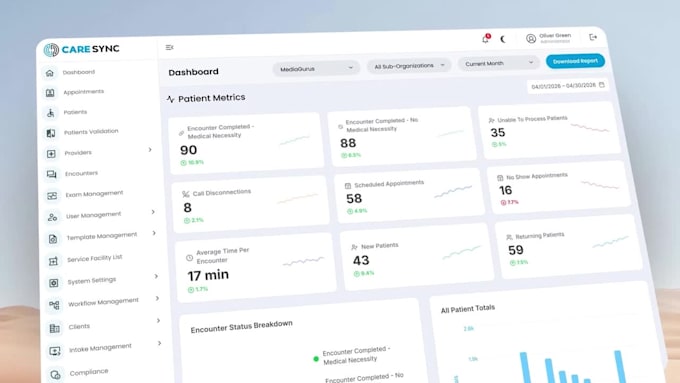Image resolution: width=680 pixels, height=383 pixels.
Task: Click the Providers plus-box icon
Action: point(51,154)
